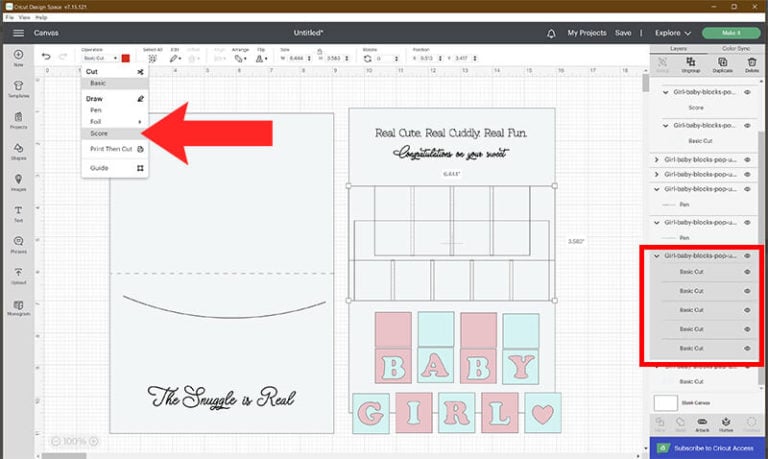Image resolution: width=768 pixels, height=459 pixels.
Task: Click Save in the header
Action: click(x=623, y=33)
